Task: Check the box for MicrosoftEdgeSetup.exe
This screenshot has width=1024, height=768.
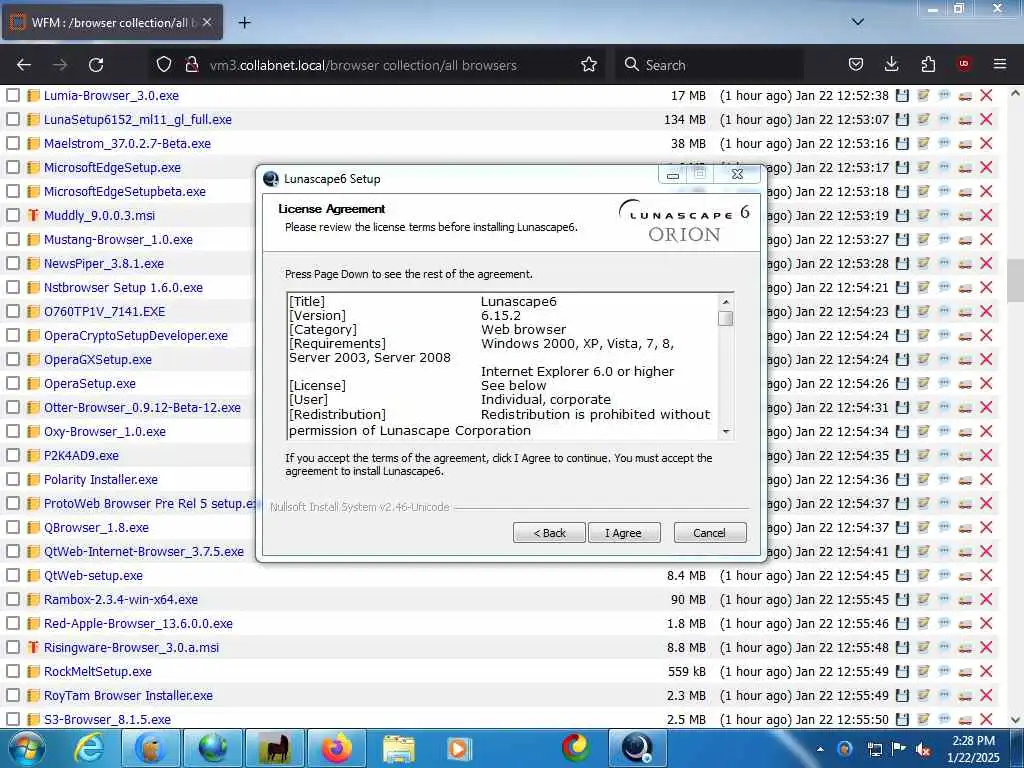Action: [13, 167]
